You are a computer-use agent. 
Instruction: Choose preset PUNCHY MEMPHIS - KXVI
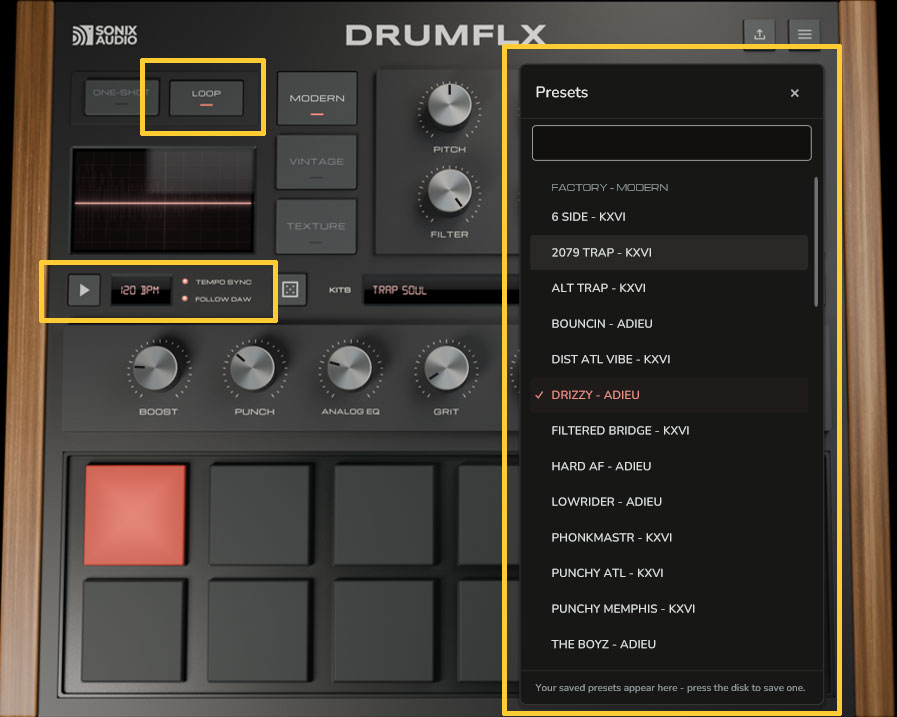pos(669,609)
